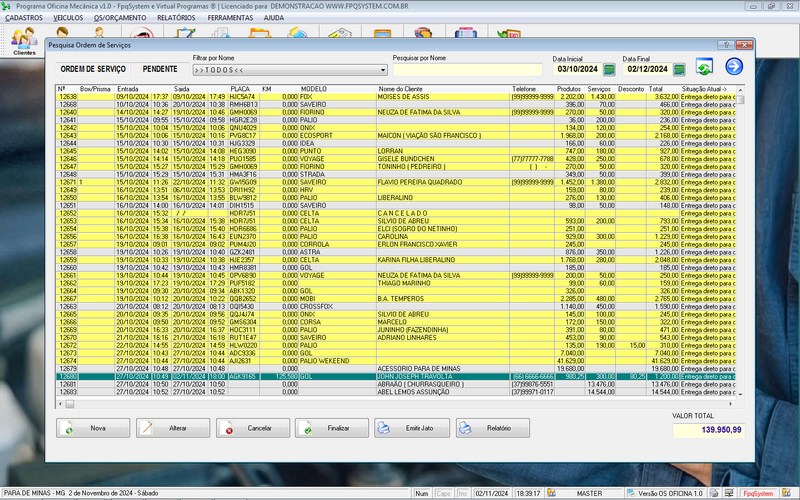Open the CADASTROS menu
The height and width of the screenshot is (500, 800).
[x=24, y=17]
